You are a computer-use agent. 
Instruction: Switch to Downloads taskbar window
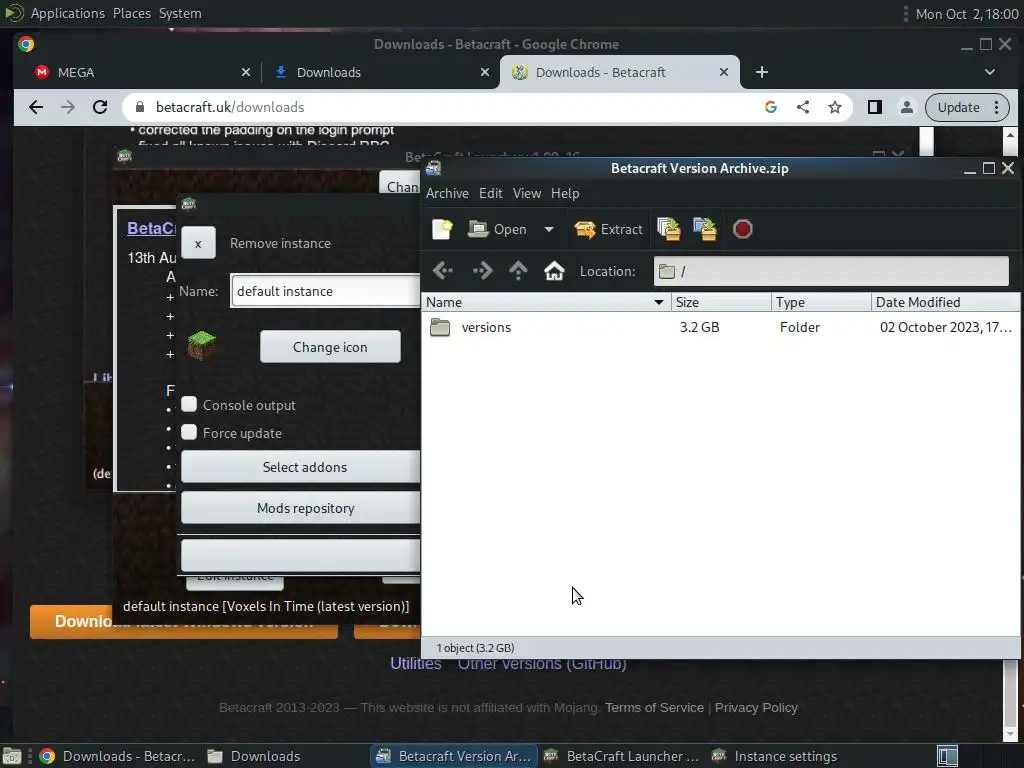[x=255, y=756]
